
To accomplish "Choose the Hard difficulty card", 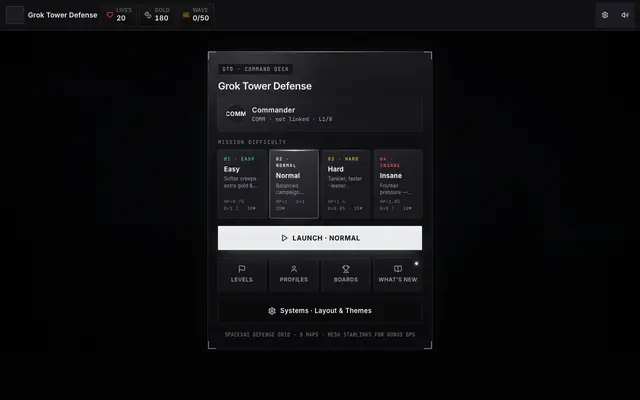I will [346, 184].
